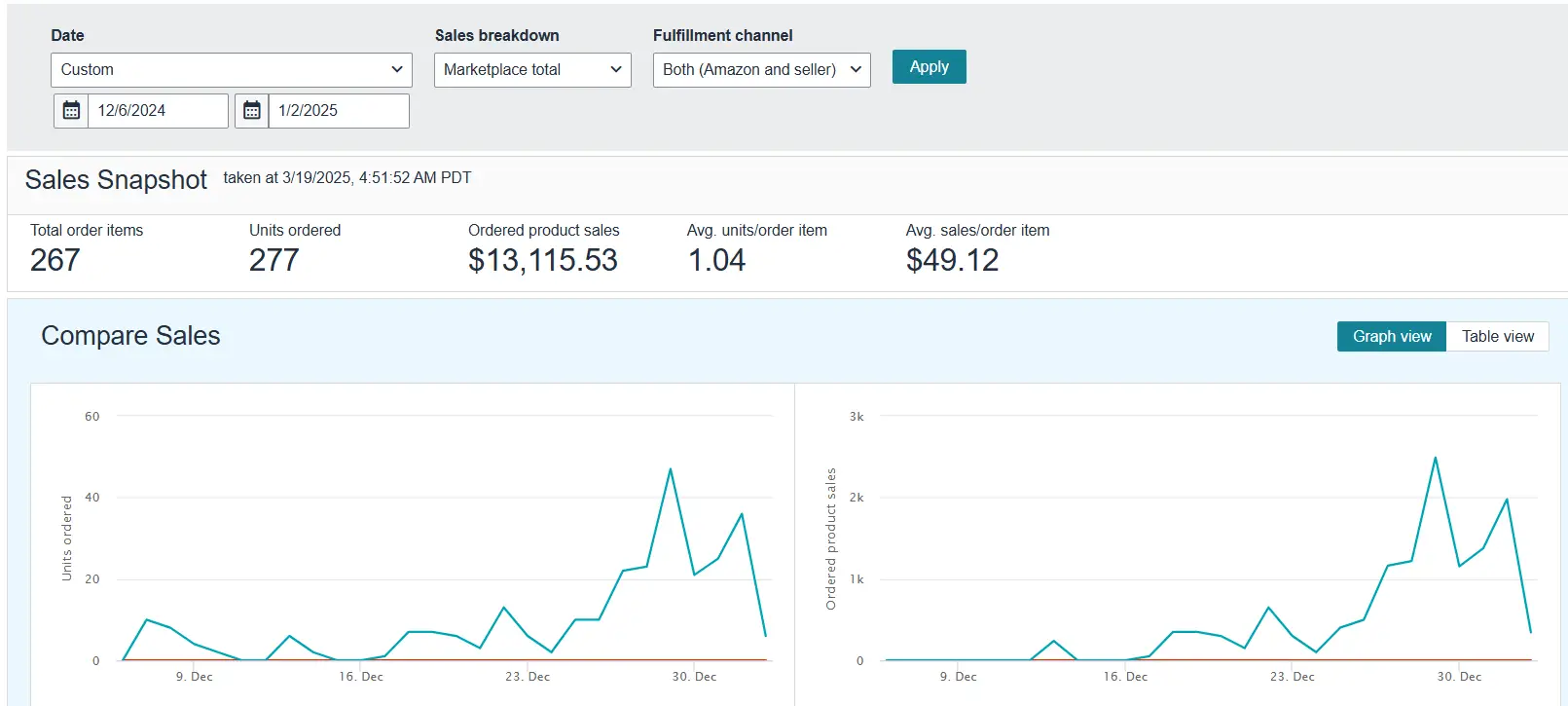
Task: Select the Total order items value 267
Action: tap(55, 261)
